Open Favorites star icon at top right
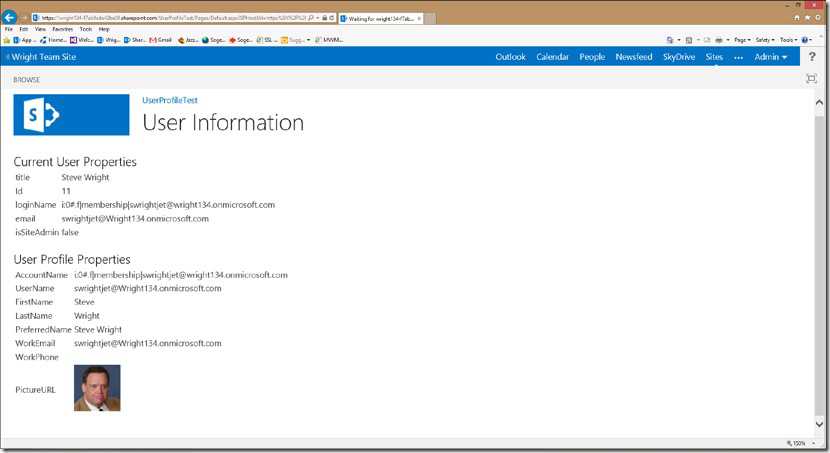Screen dimensions: 830x453 pyautogui.click(x=807, y=17)
